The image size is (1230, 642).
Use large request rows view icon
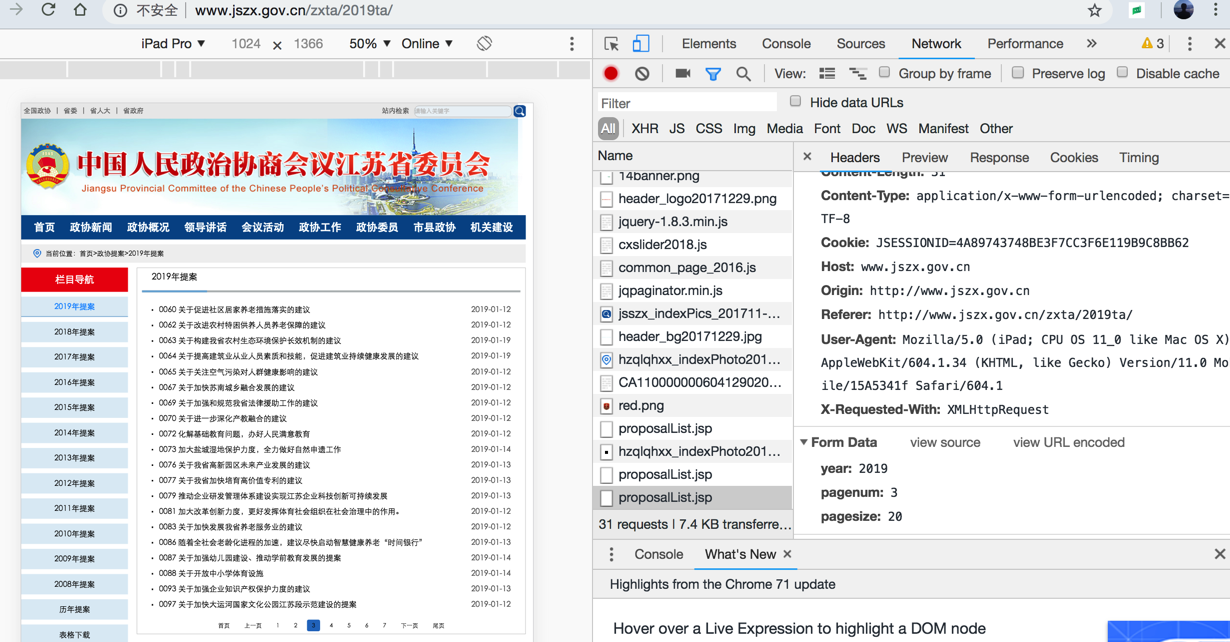pyautogui.click(x=827, y=74)
